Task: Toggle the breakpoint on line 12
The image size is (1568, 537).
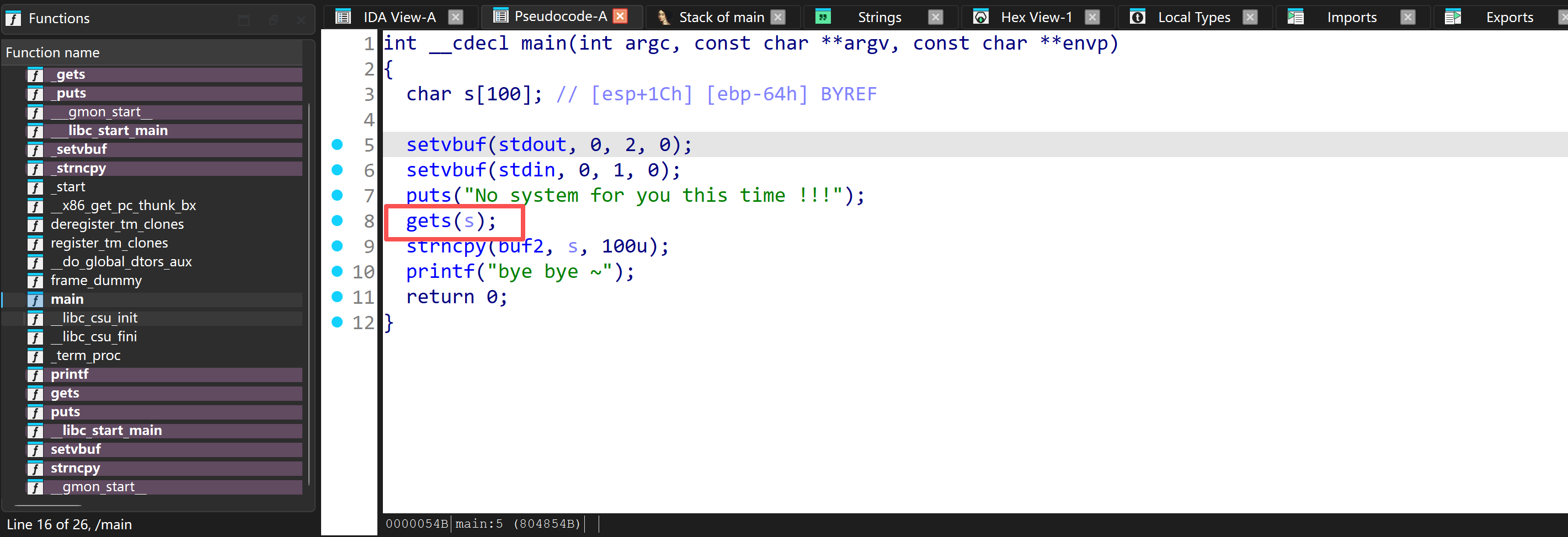Action: [x=338, y=323]
